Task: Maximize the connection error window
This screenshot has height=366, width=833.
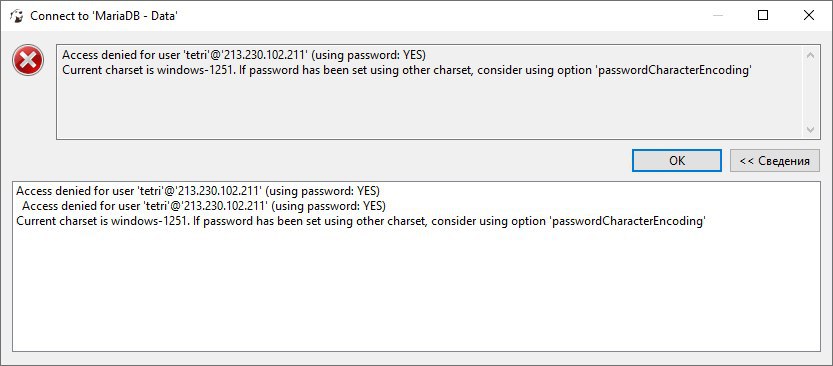Action: point(763,15)
